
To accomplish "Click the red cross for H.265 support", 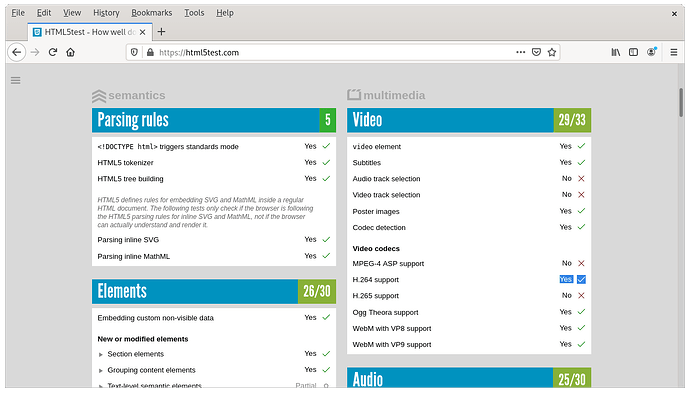I will pyautogui.click(x=581, y=296).
